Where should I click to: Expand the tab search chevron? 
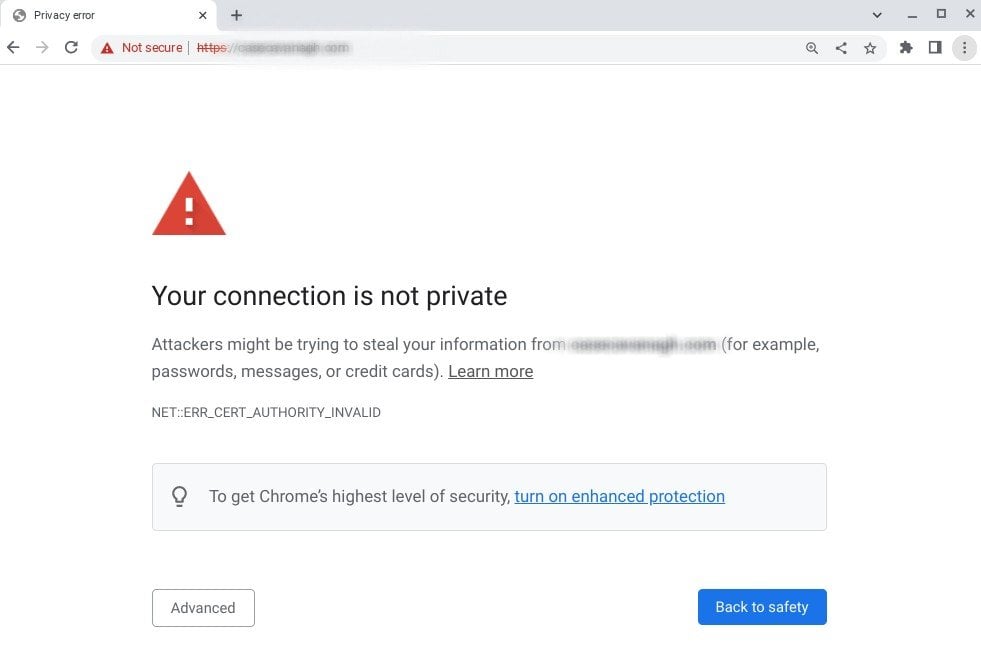coord(877,14)
